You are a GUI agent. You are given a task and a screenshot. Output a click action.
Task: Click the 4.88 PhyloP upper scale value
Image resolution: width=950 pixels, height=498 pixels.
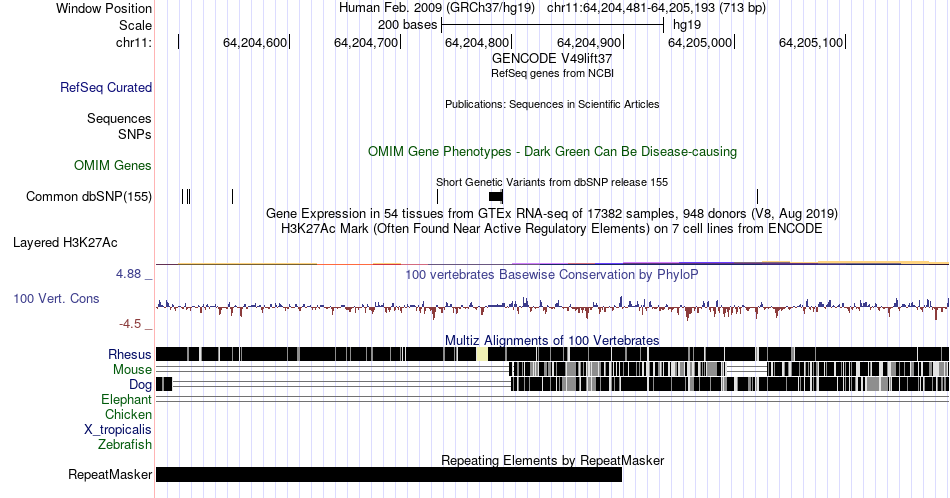[x=128, y=274]
